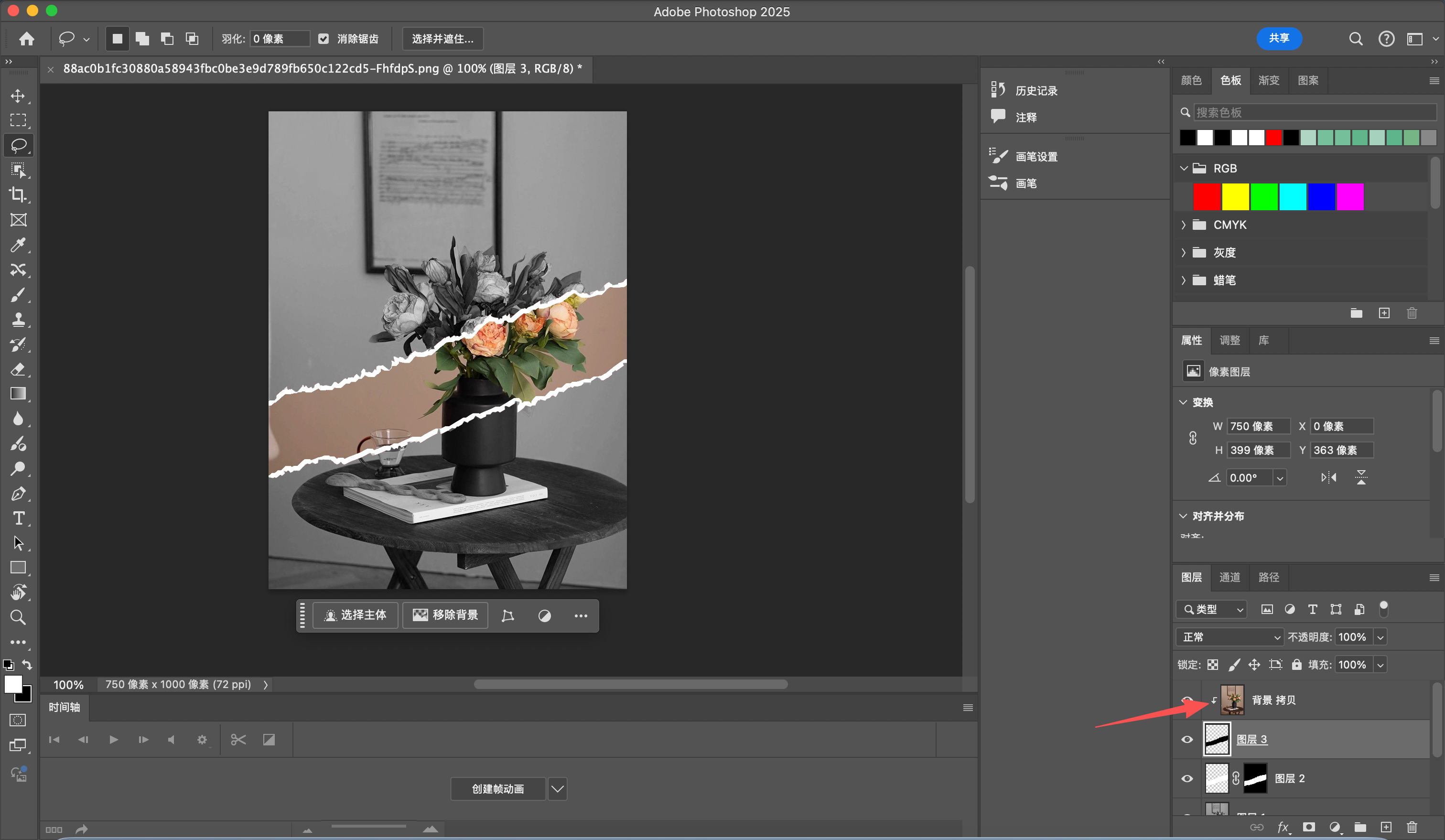
Task: Collapse the RGB swatch group
Action: [1184, 168]
